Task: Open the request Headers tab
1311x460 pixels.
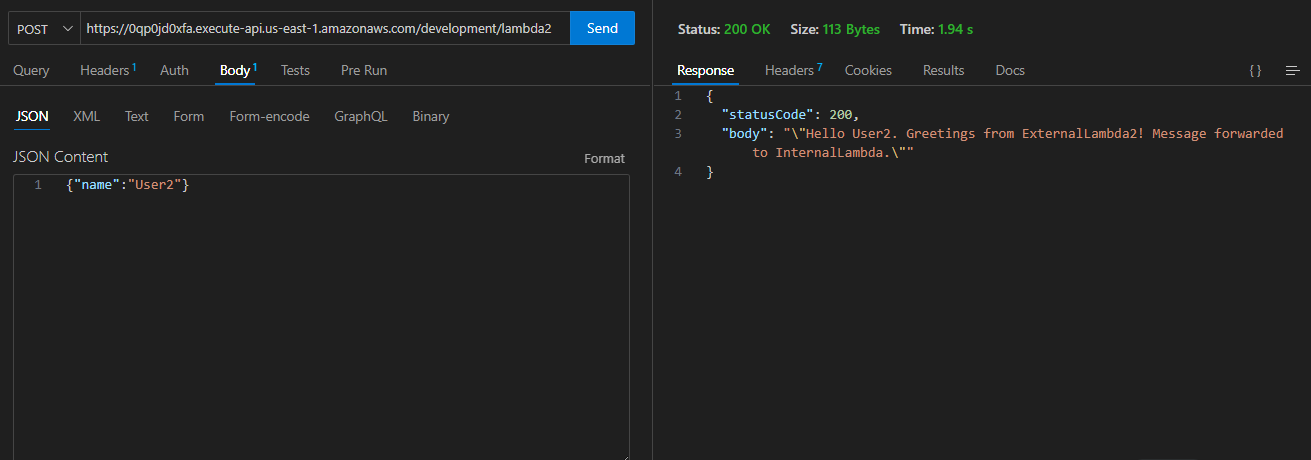Action: [x=105, y=70]
